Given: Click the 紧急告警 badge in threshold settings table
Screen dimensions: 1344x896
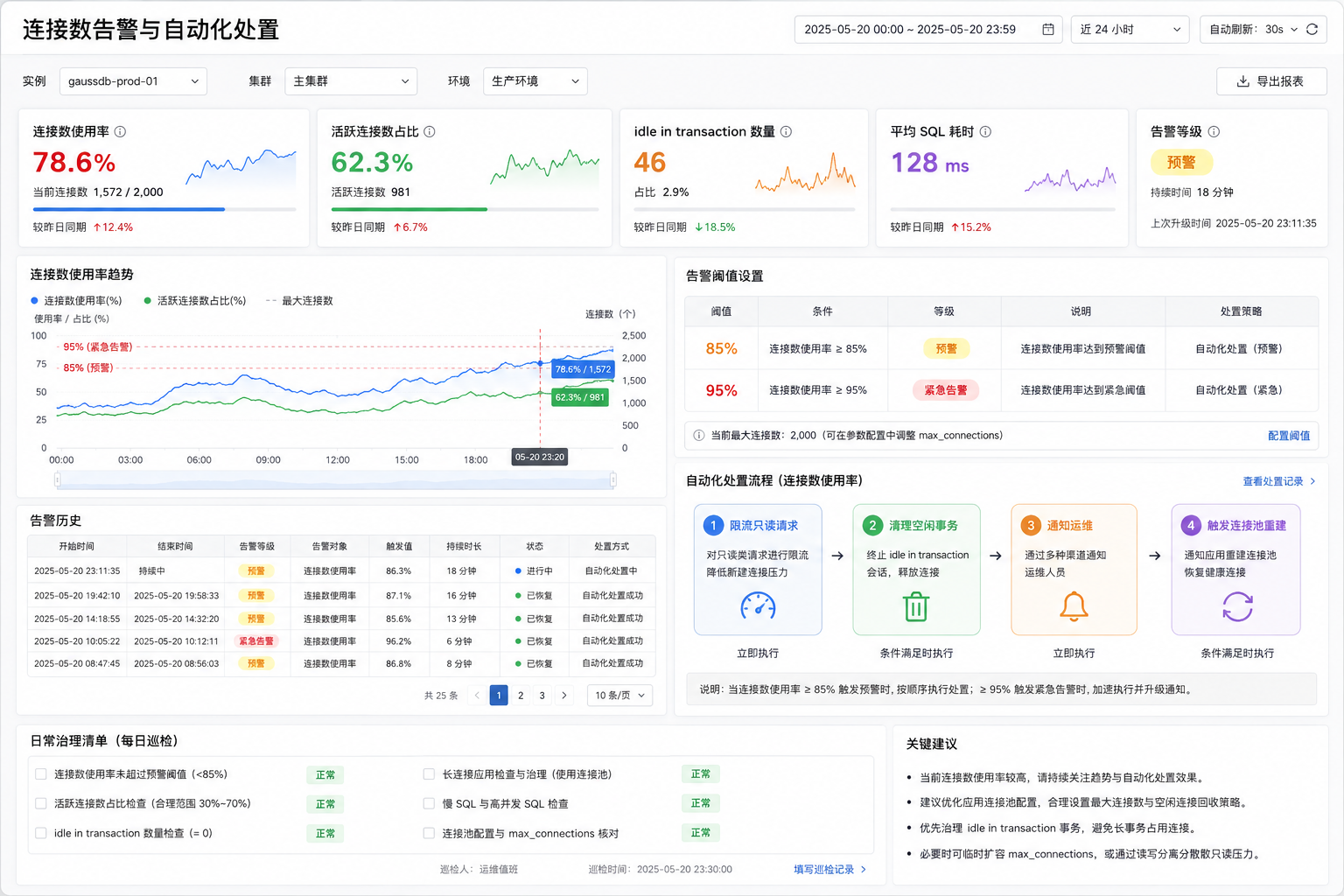Looking at the screenshot, I should tap(946, 390).
